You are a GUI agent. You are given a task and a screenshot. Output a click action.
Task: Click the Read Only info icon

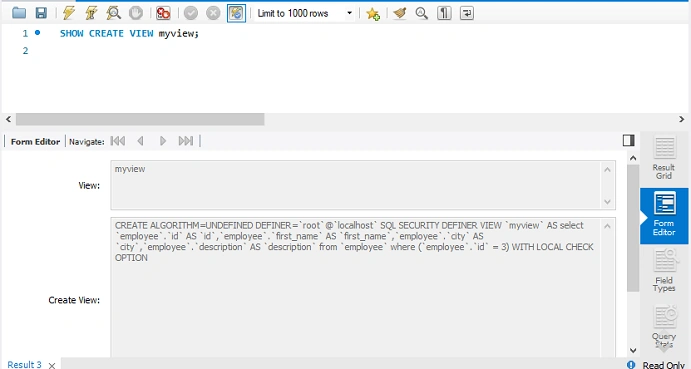click(x=631, y=365)
